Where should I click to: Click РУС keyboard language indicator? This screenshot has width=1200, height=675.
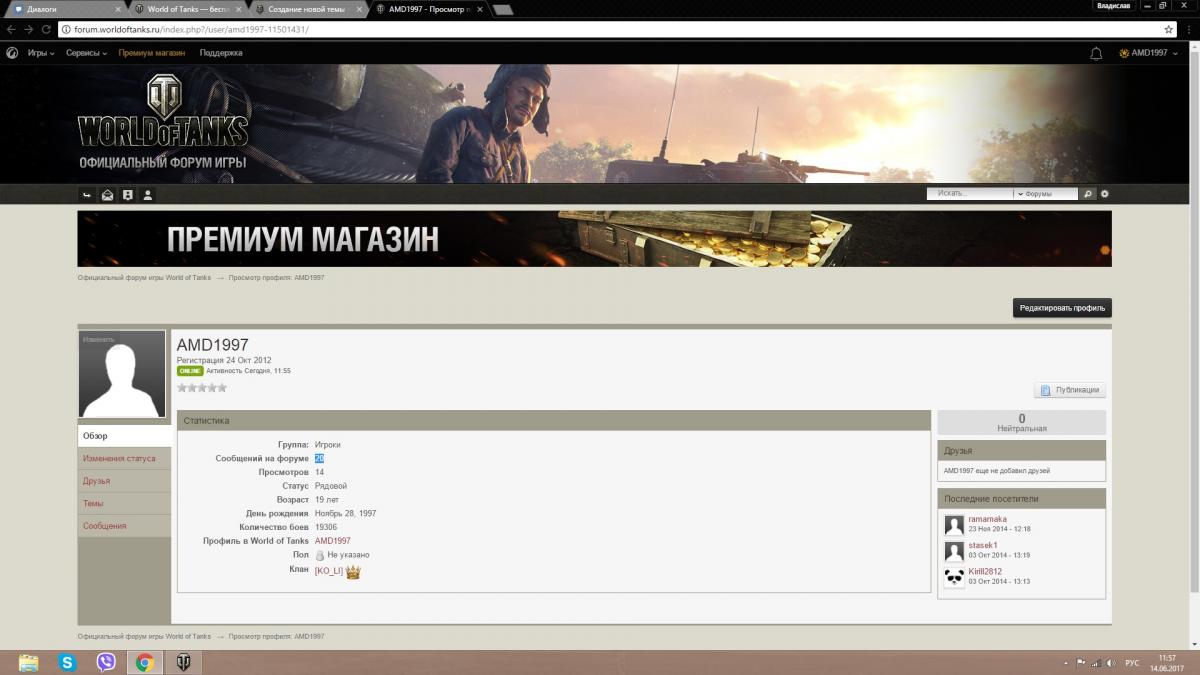pyautogui.click(x=1132, y=663)
